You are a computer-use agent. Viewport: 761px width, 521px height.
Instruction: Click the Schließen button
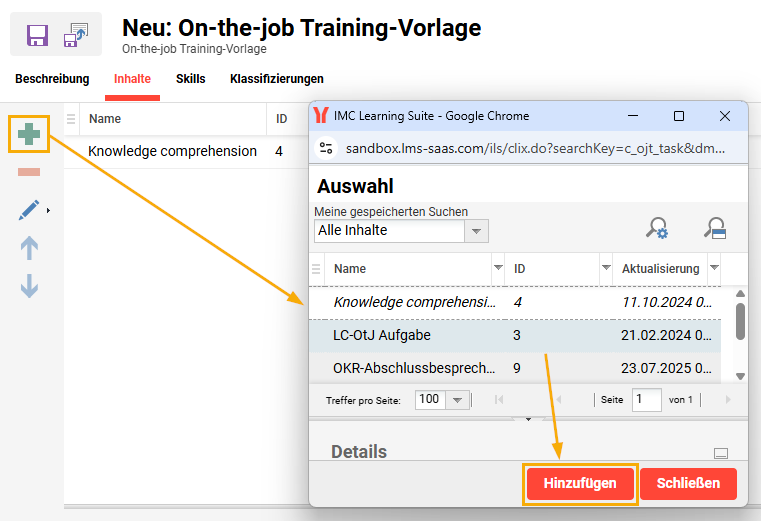pyautogui.click(x=688, y=484)
